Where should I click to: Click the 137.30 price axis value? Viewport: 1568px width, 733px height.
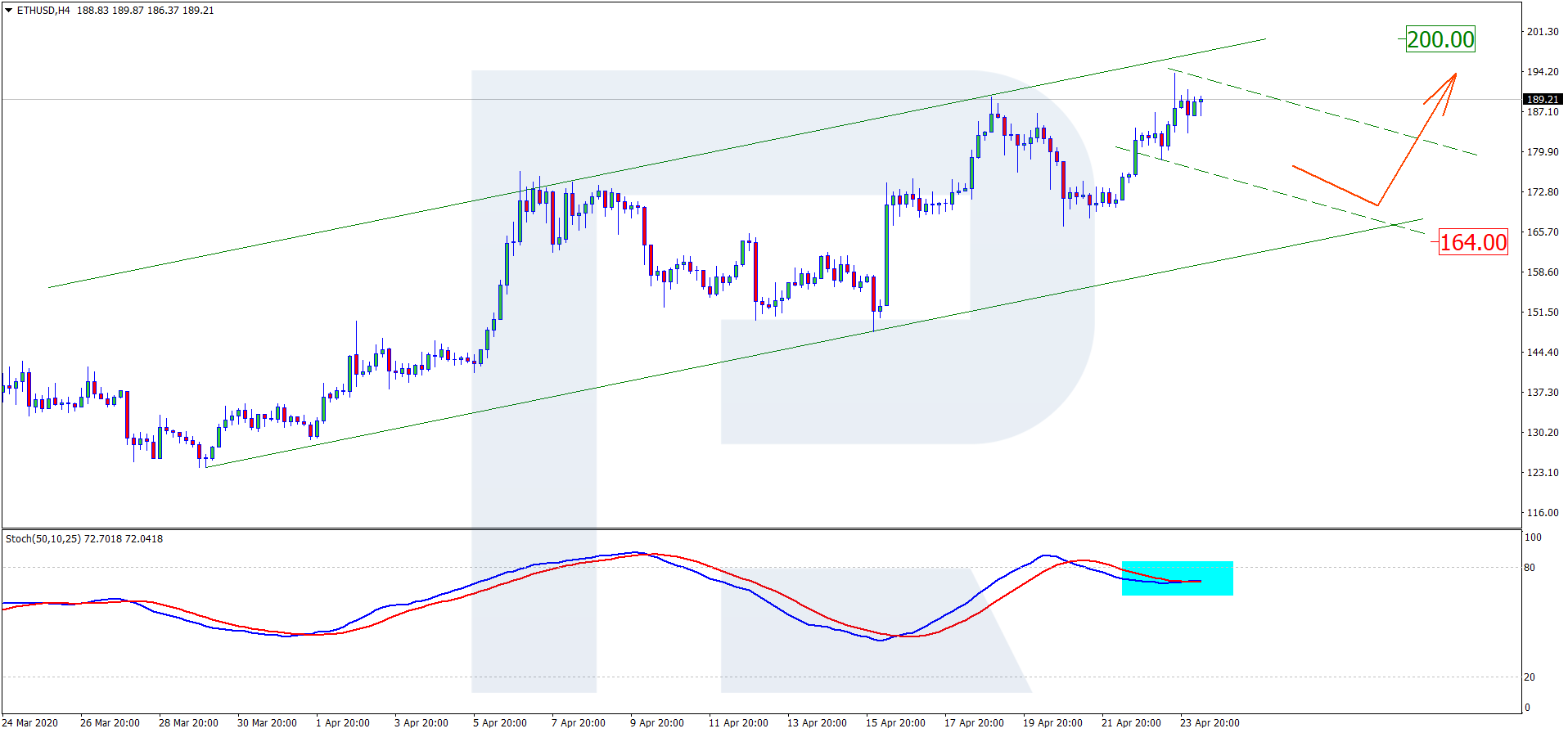1543,393
